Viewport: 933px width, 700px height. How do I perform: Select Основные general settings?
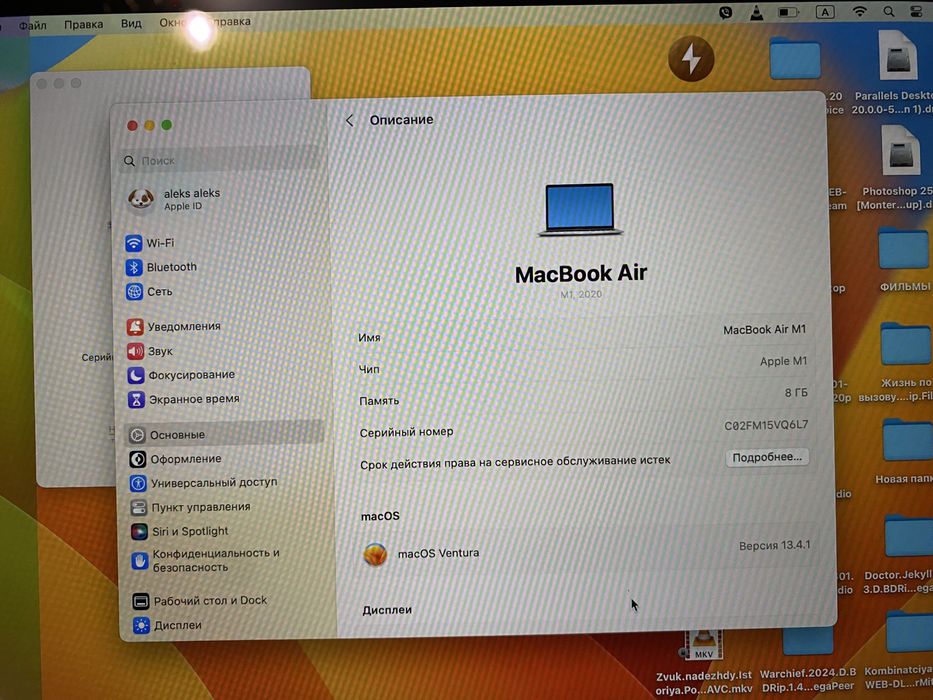click(224, 435)
